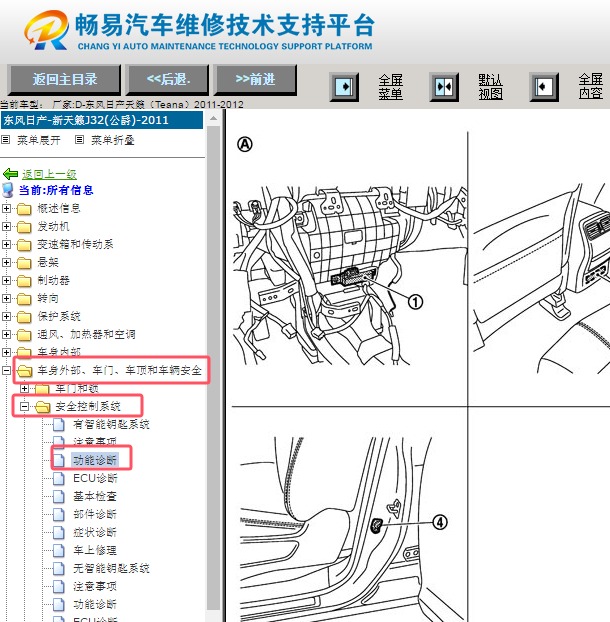Open the 基本检查 tree entry
This screenshot has width=610, height=622.
pyautogui.click(x=95, y=496)
